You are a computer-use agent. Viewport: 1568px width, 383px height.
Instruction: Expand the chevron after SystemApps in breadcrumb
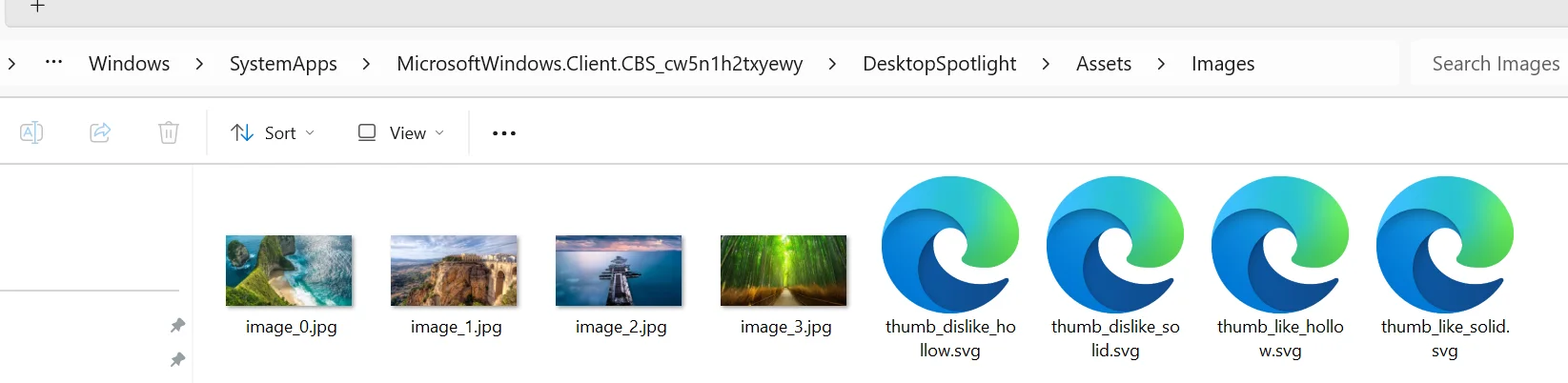tap(366, 64)
